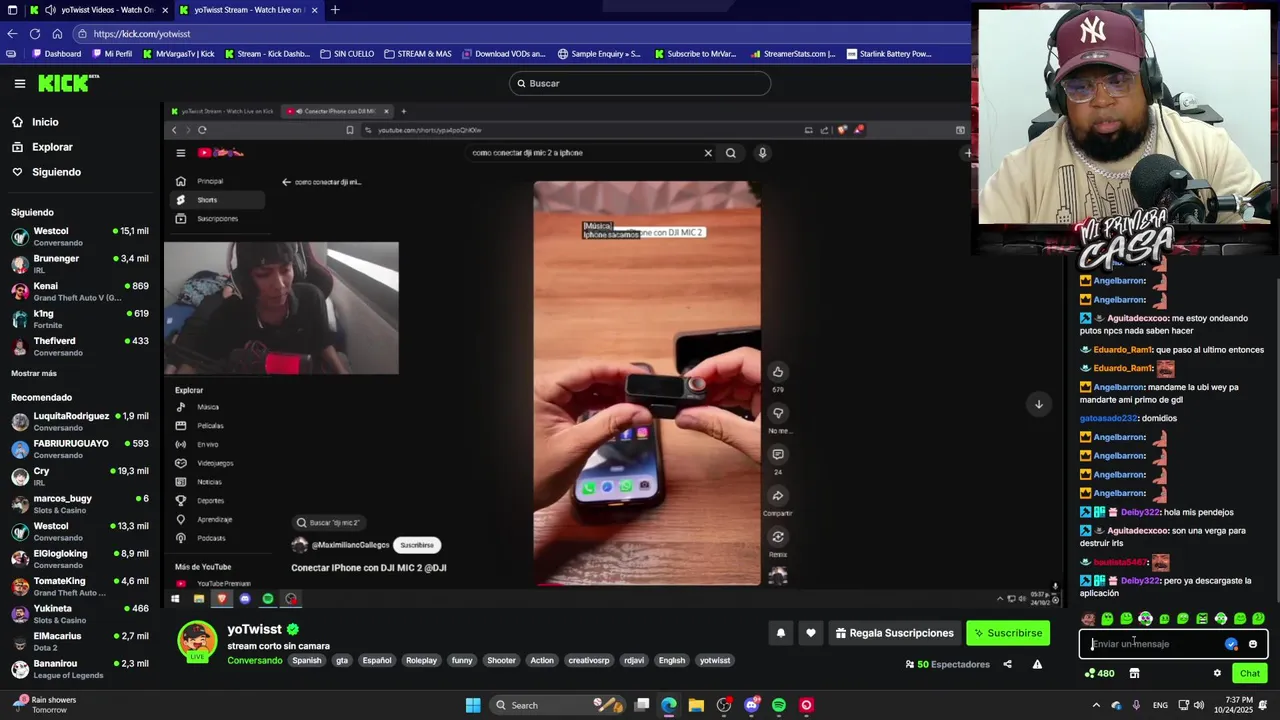Jump to latest chat with down arrow

point(1038,404)
